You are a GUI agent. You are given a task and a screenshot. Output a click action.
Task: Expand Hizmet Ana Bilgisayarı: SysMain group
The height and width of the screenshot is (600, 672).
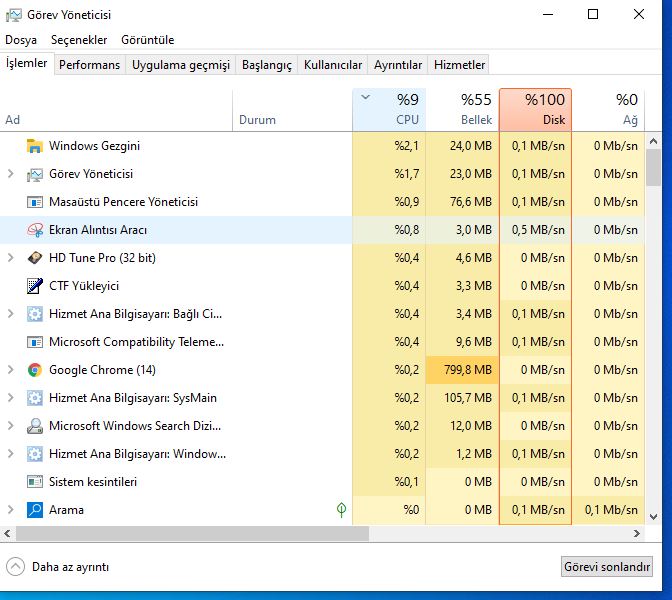[x=11, y=398]
